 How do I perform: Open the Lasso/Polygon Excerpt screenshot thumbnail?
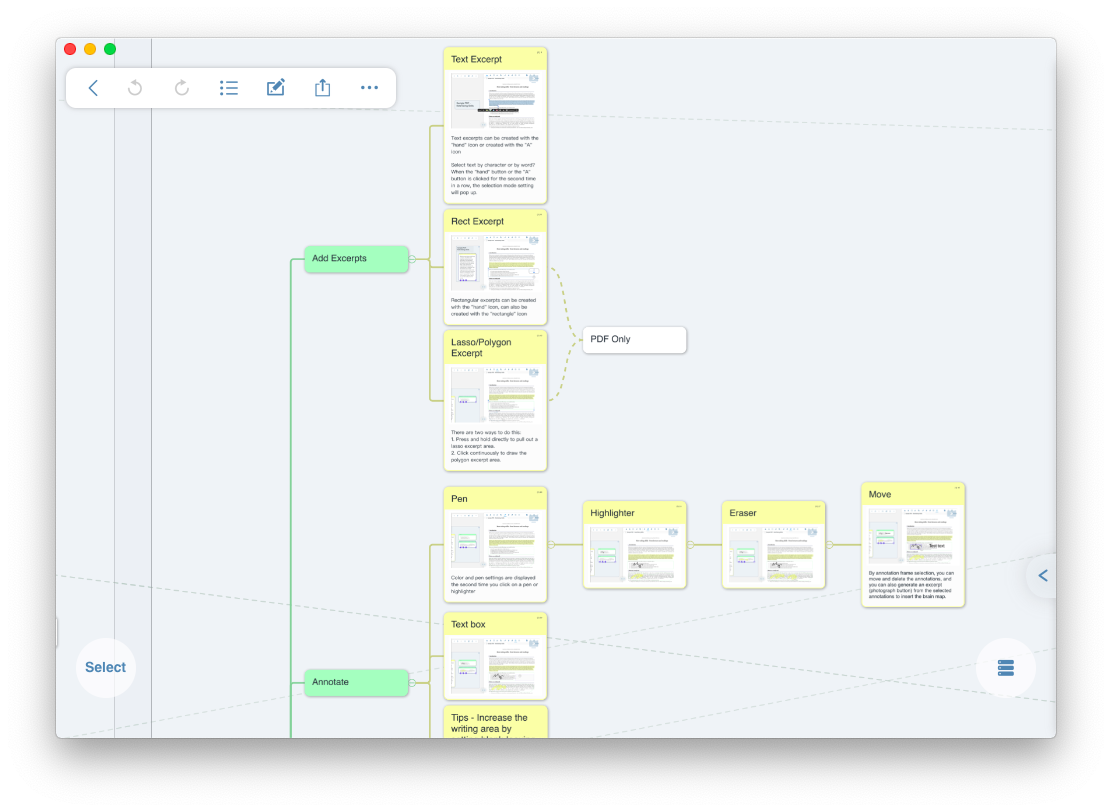[x=495, y=394]
